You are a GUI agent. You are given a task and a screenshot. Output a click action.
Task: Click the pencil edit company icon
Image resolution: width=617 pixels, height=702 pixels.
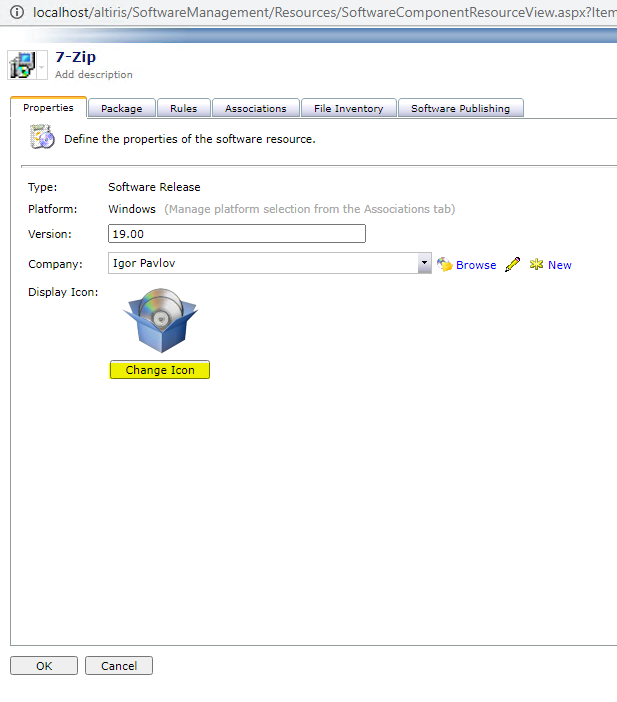pos(513,265)
